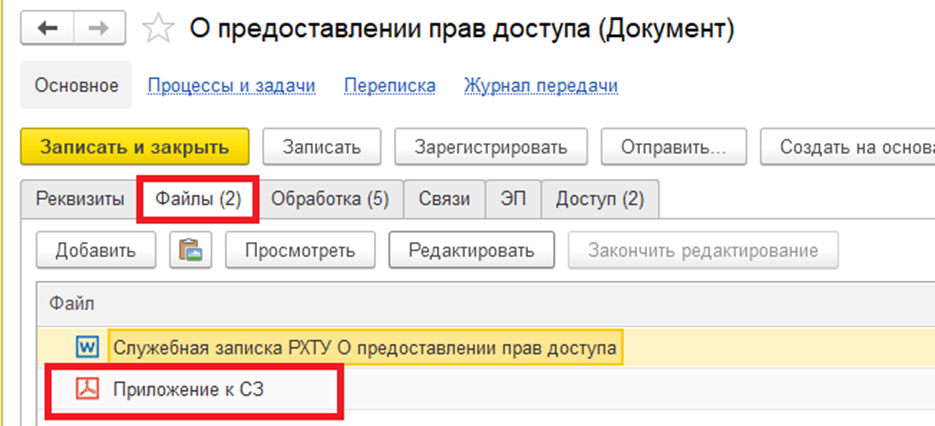This screenshot has height=426, width=935.
Task: Open the Журнал передачи link
Action: click(x=540, y=86)
